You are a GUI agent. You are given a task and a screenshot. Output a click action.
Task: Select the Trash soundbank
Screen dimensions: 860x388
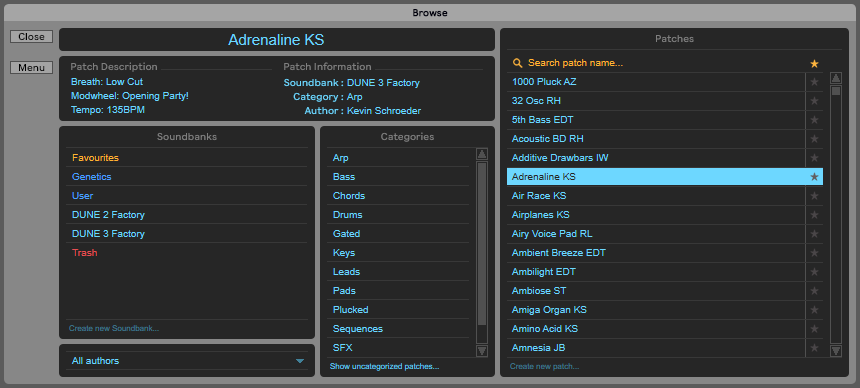pos(186,253)
